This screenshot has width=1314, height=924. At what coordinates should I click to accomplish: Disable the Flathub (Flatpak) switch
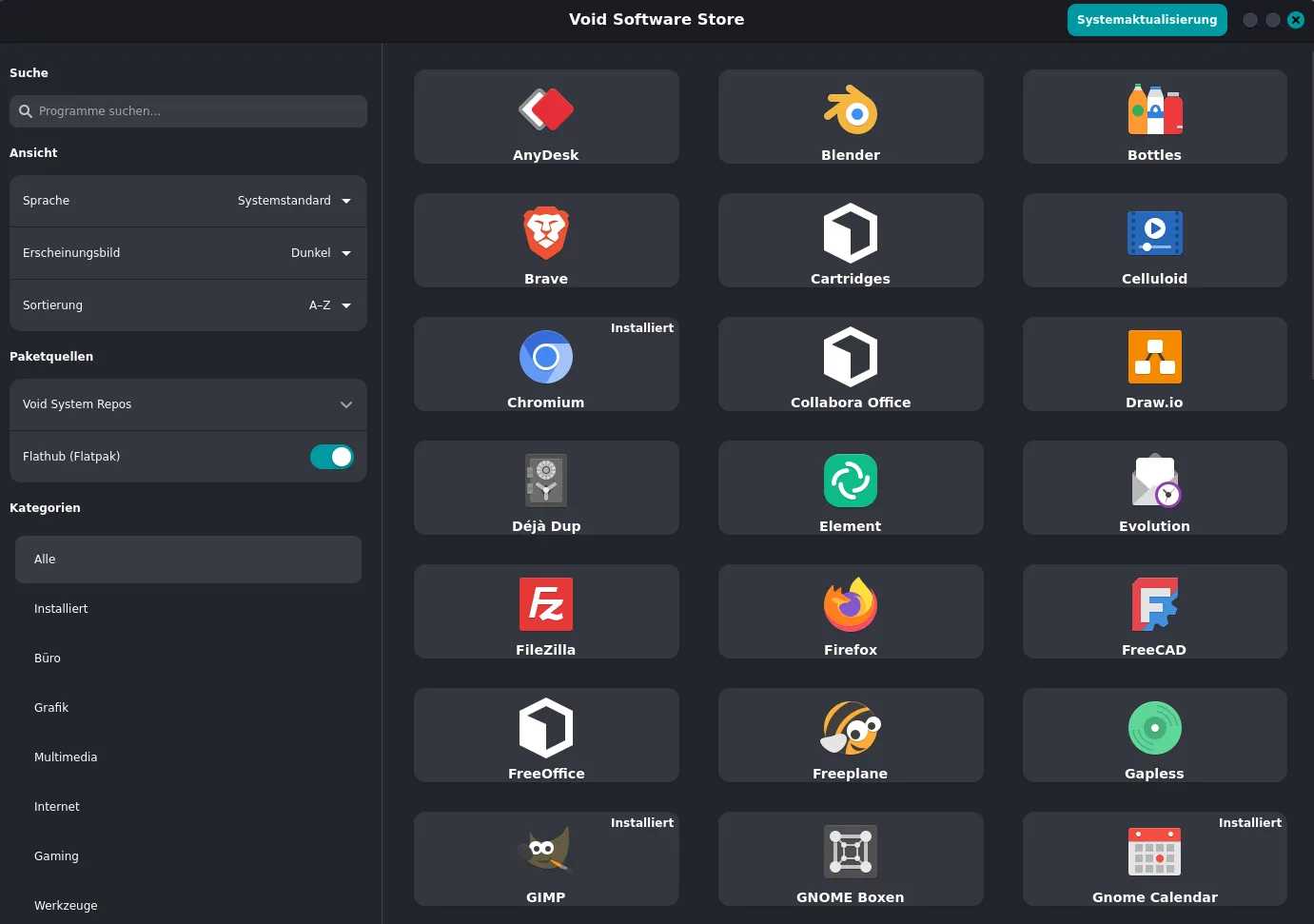(x=331, y=457)
